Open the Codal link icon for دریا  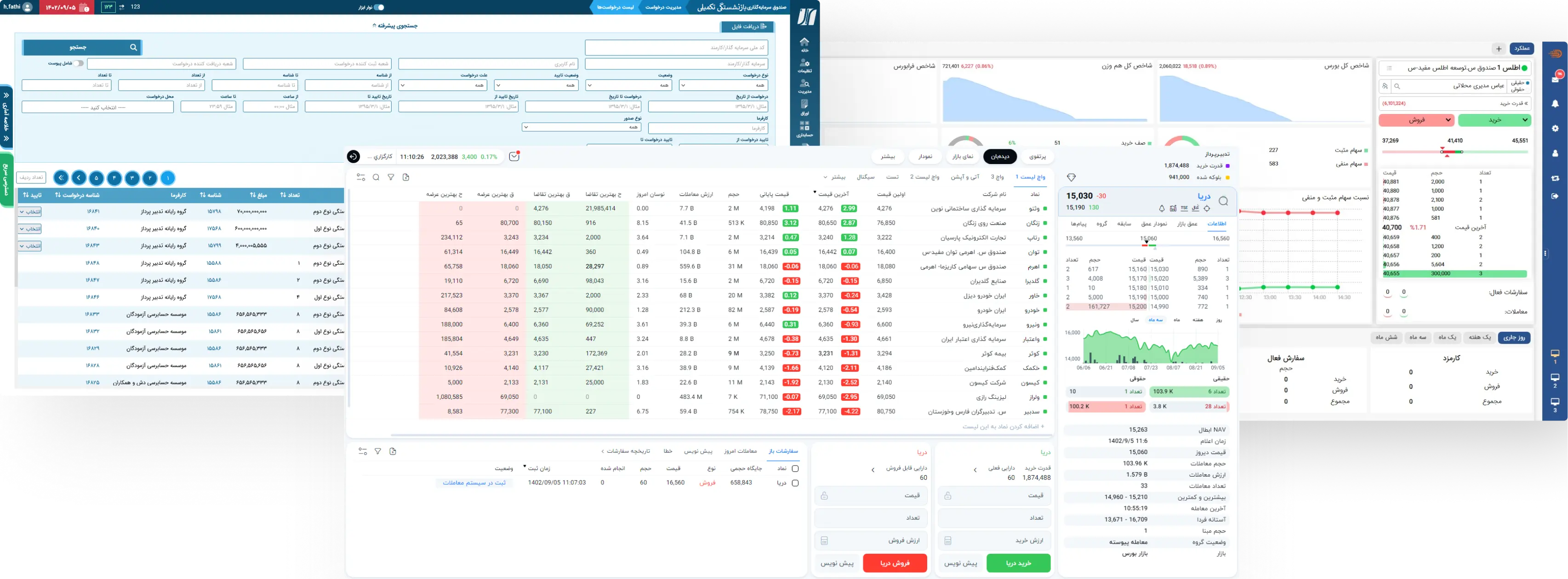pyautogui.click(x=1196, y=208)
